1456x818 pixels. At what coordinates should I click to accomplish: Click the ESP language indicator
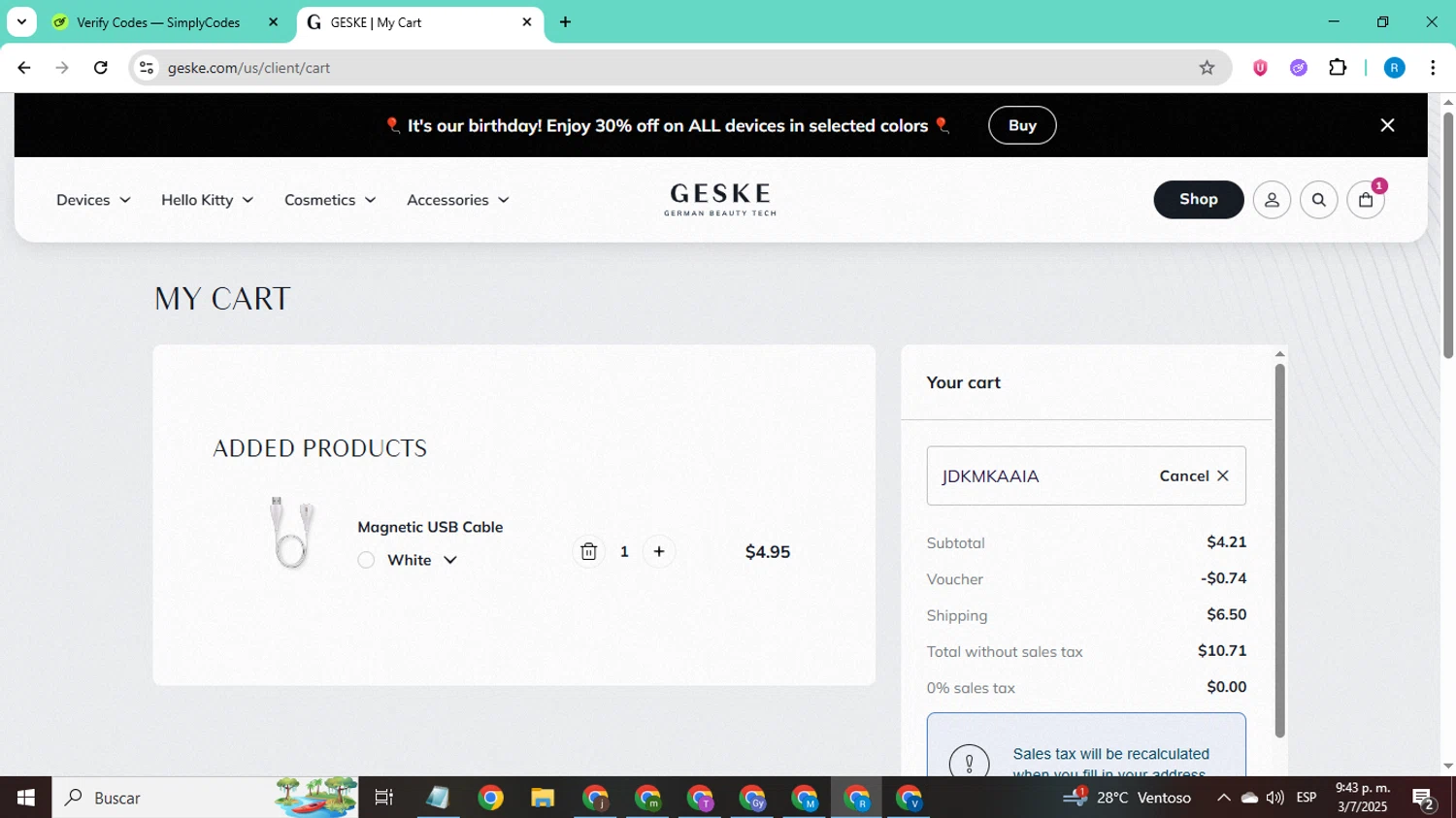[x=1307, y=798]
